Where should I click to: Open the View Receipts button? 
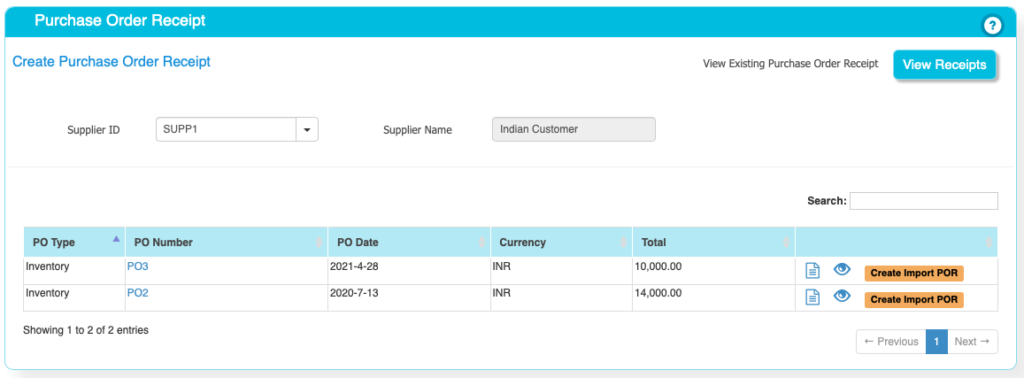click(x=944, y=65)
